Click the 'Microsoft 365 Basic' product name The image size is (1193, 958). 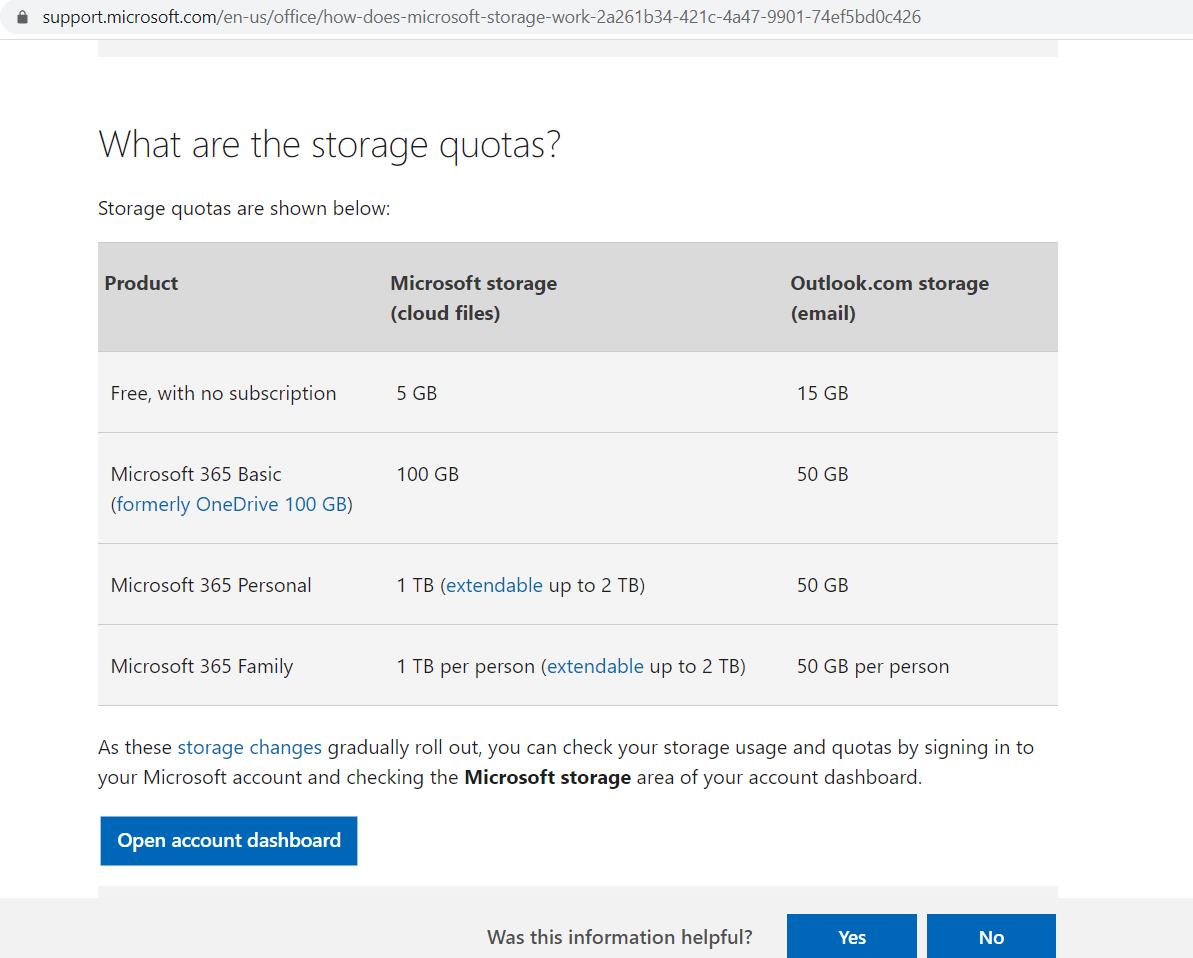[196, 474]
